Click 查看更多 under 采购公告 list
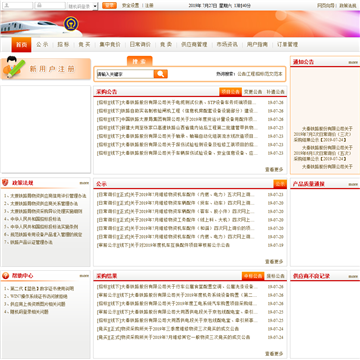 (x=274, y=169)
